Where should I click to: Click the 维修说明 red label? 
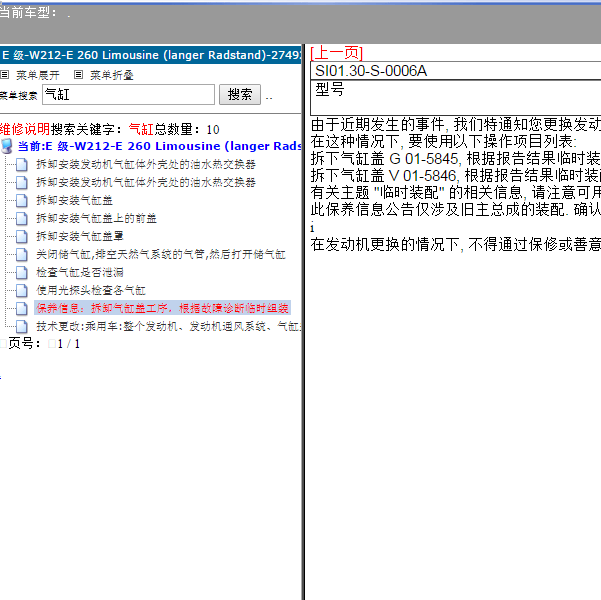(x=25, y=129)
